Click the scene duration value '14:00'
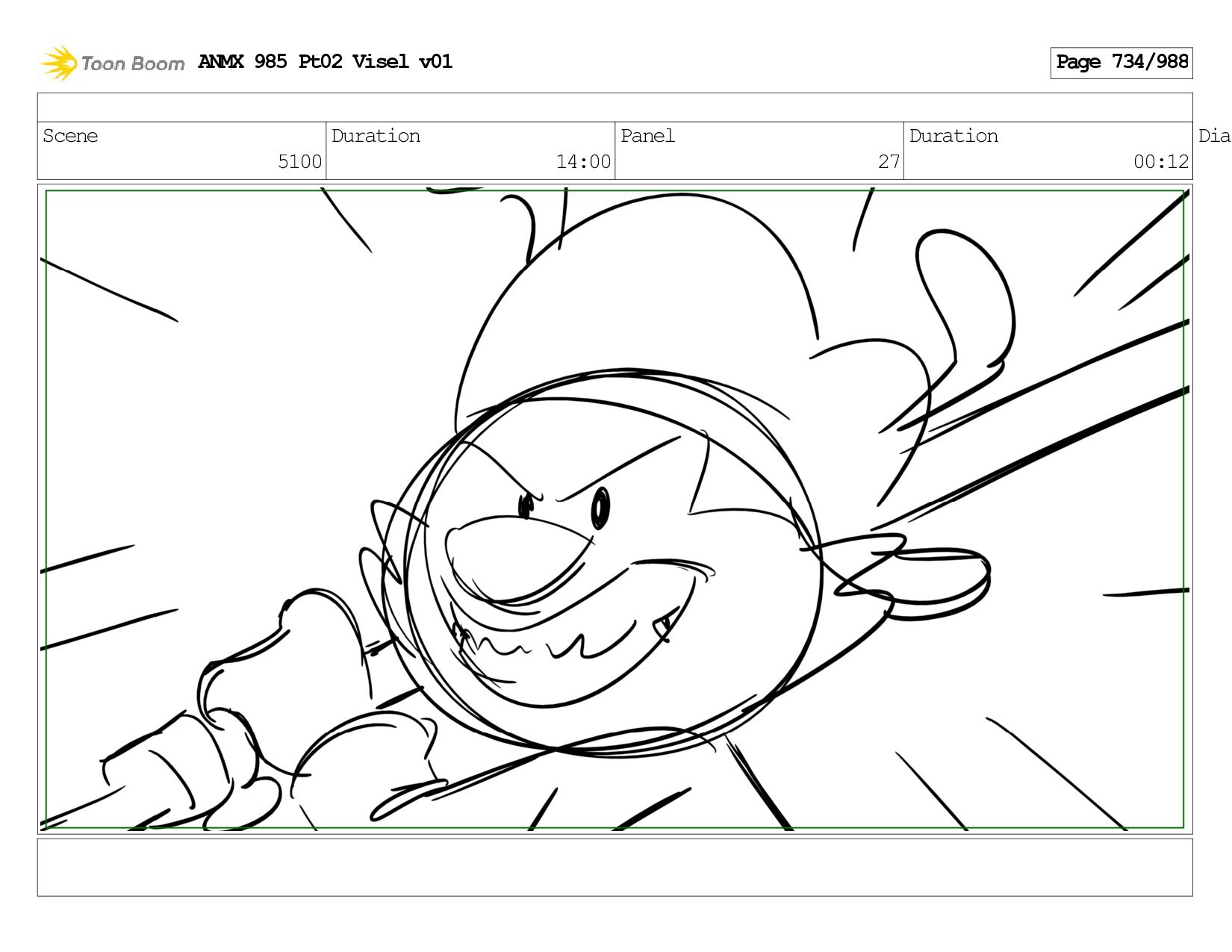The height and width of the screenshot is (952, 1232). click(583, 162)
